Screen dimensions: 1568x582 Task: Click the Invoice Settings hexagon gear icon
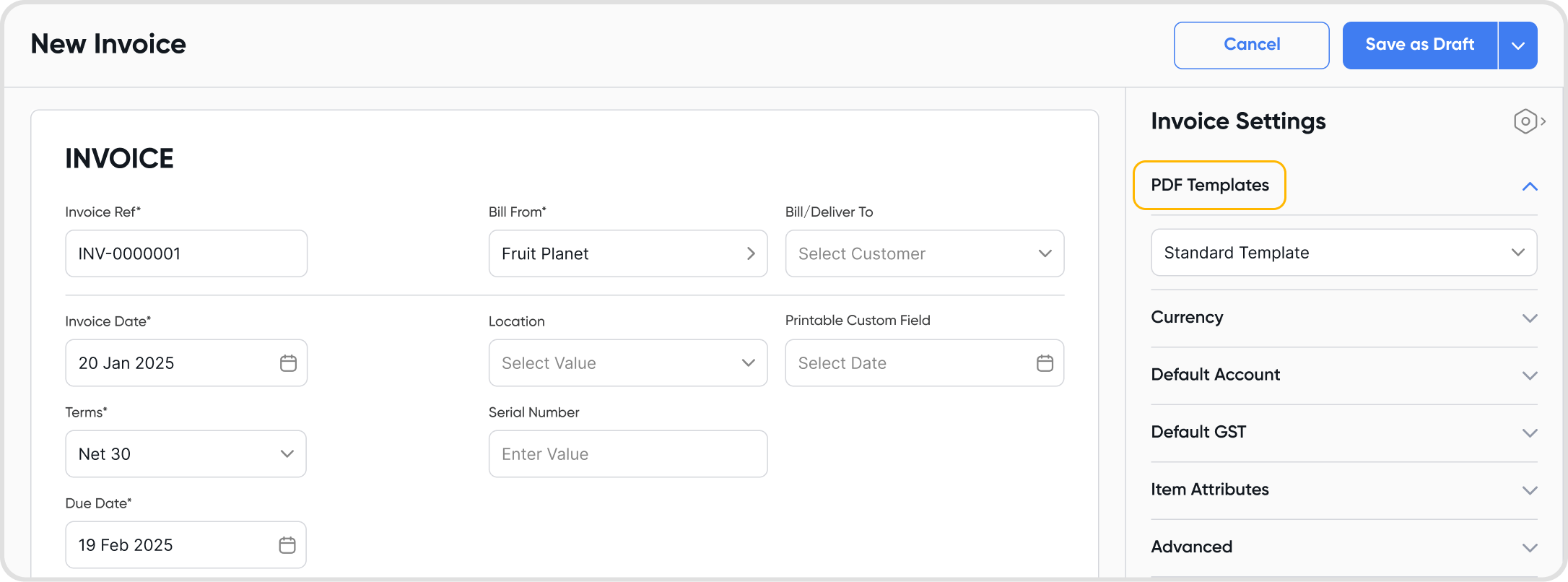pos(1525,121)
